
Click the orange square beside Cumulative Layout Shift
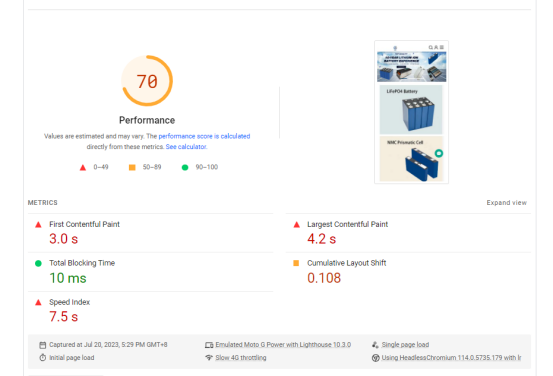pyautogui.click(x=296, y=263)
